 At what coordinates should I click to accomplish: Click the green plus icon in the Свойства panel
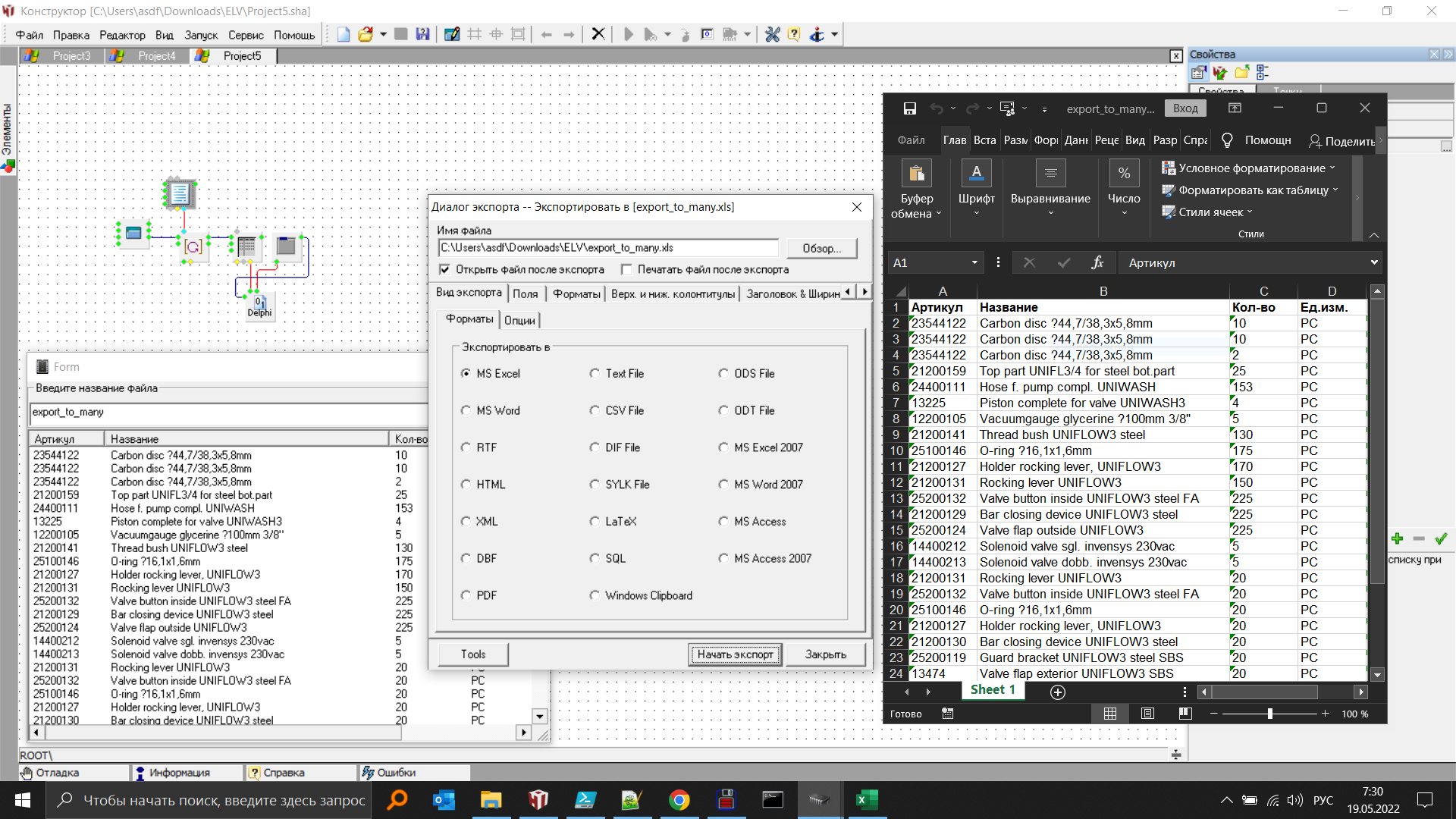coord(1397,538)
